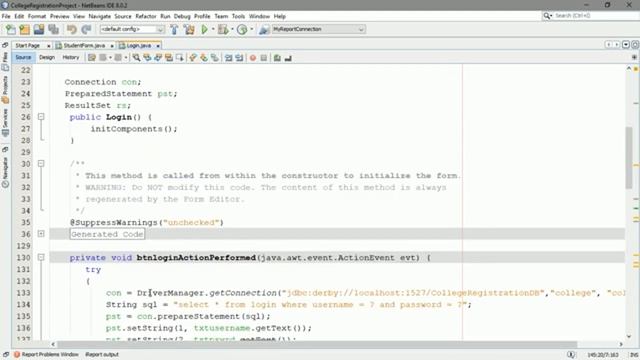Open the Navigate menu

[x=100, y=16]
